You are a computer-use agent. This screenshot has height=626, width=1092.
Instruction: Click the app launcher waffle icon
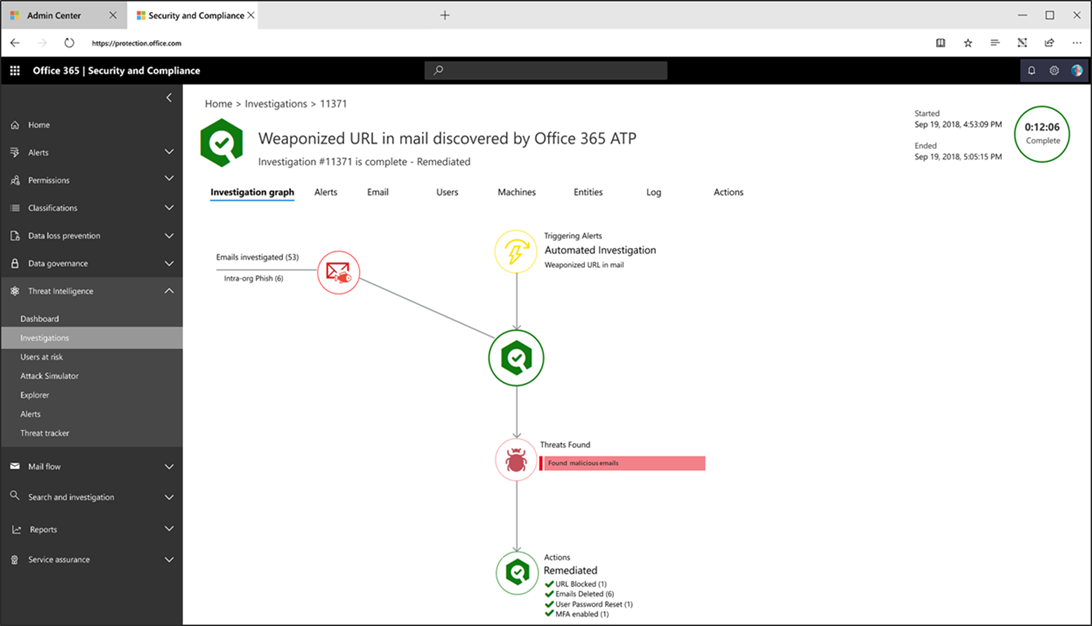click(15, 71)
